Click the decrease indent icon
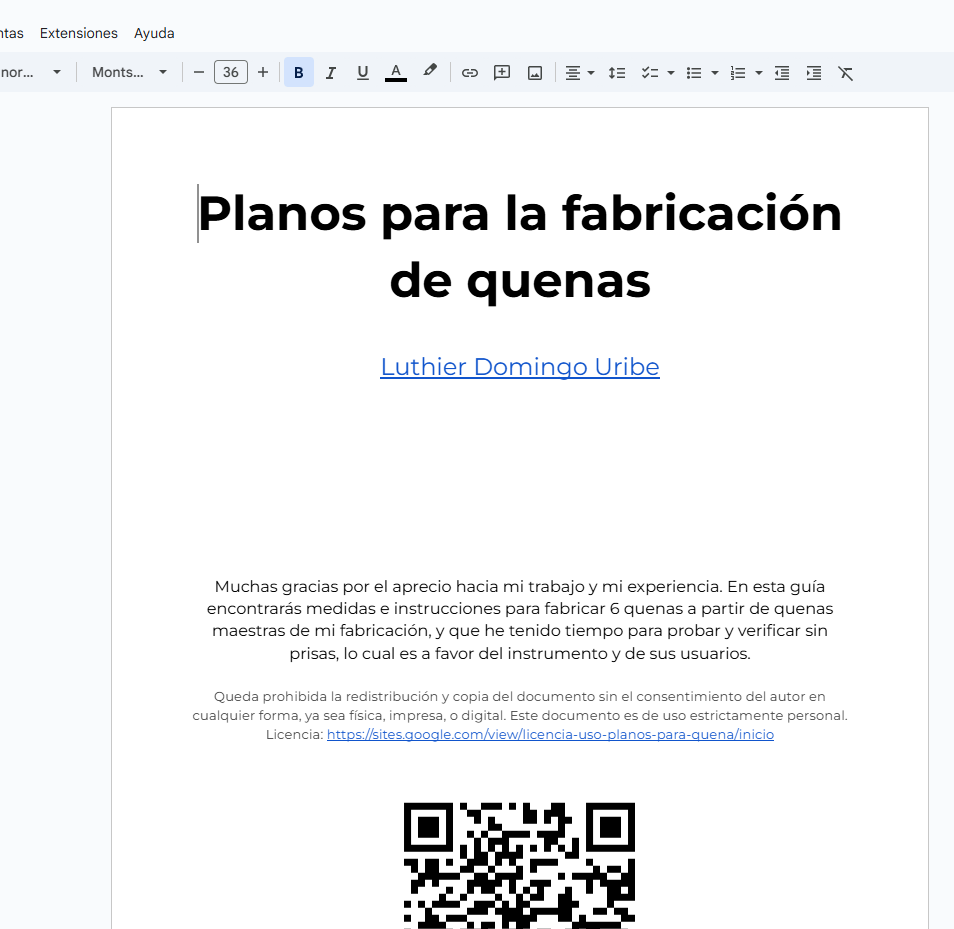The height and width of the screenshot is (929, 954). (782, 73)
